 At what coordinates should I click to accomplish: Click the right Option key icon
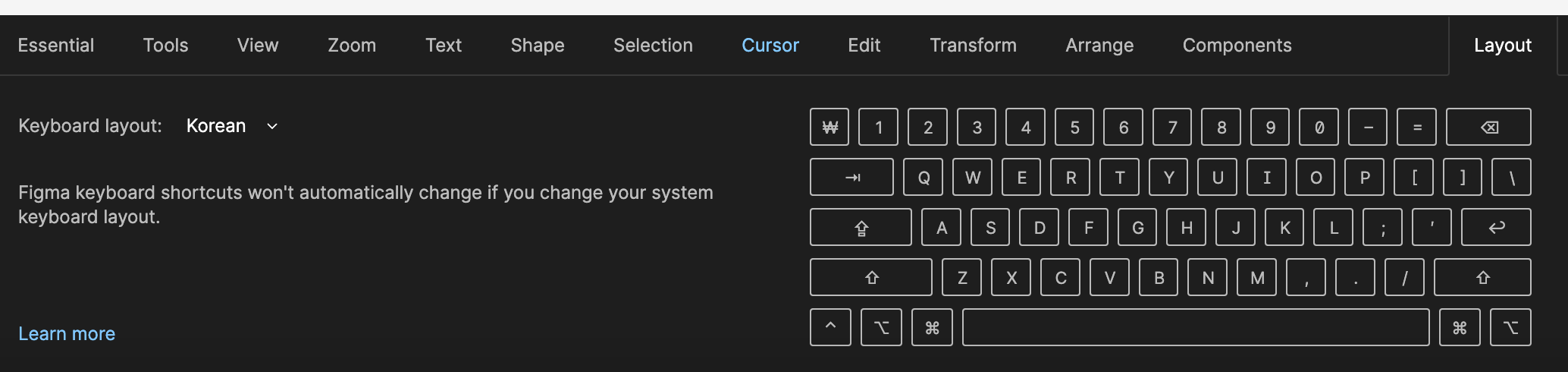[x=1510, y=327]
